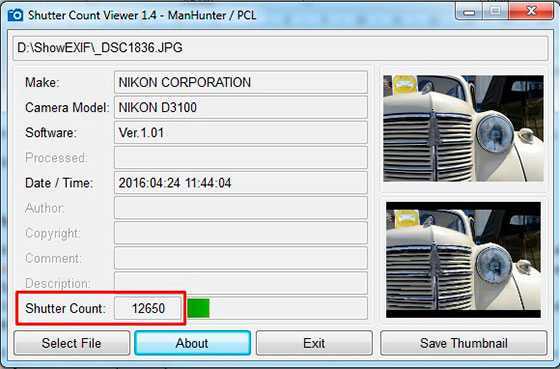
Task: Click the green shutter status indicator
Action: (198, 308)
